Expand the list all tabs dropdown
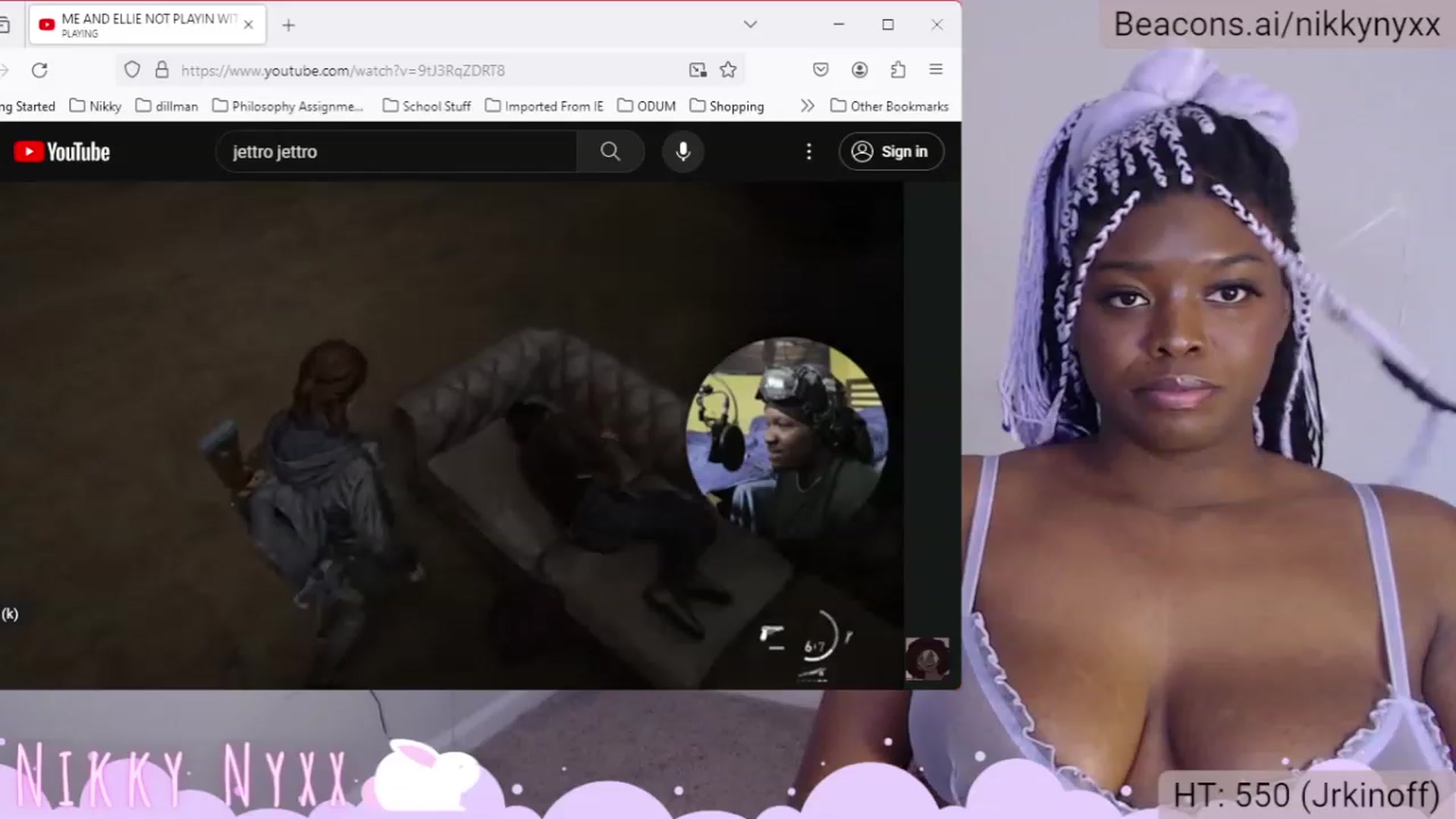The image size is (1456, 819). [750, 24]
